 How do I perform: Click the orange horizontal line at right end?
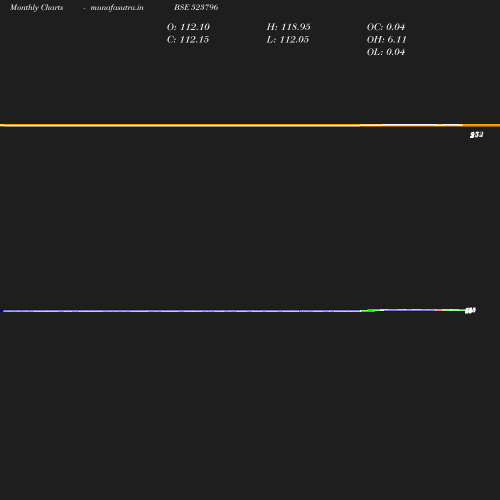click(482, 125)
